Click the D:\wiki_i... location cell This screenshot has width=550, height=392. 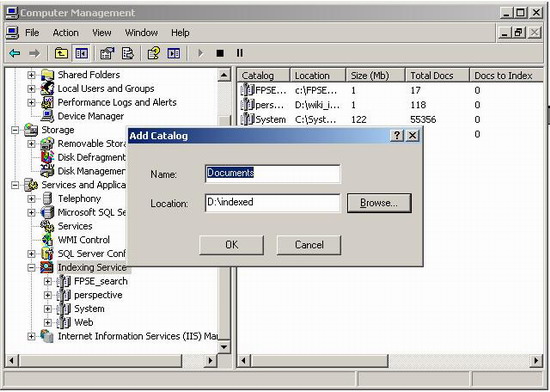click(x=317, y=105)
